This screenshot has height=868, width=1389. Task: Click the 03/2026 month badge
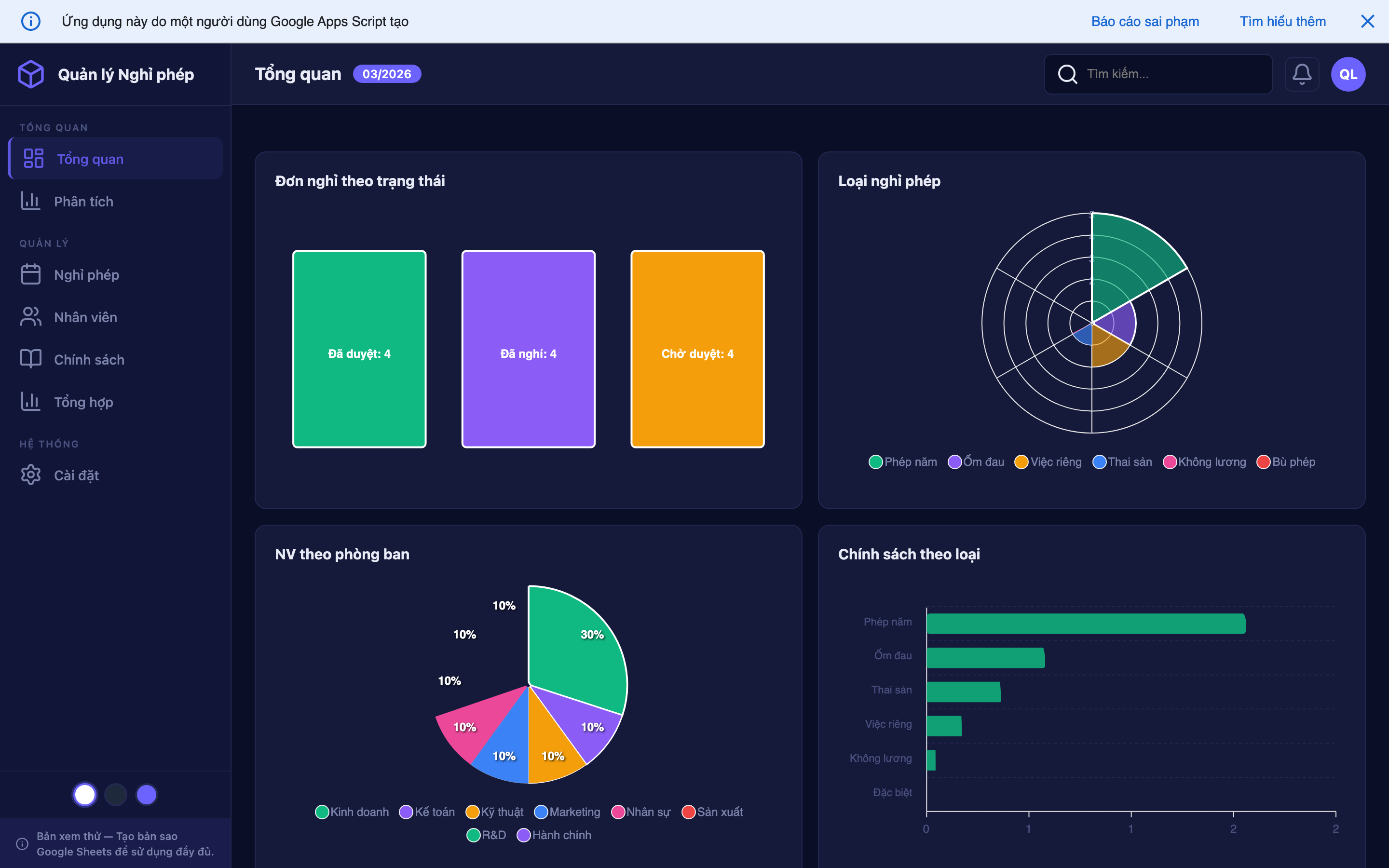tap(386, 74)
